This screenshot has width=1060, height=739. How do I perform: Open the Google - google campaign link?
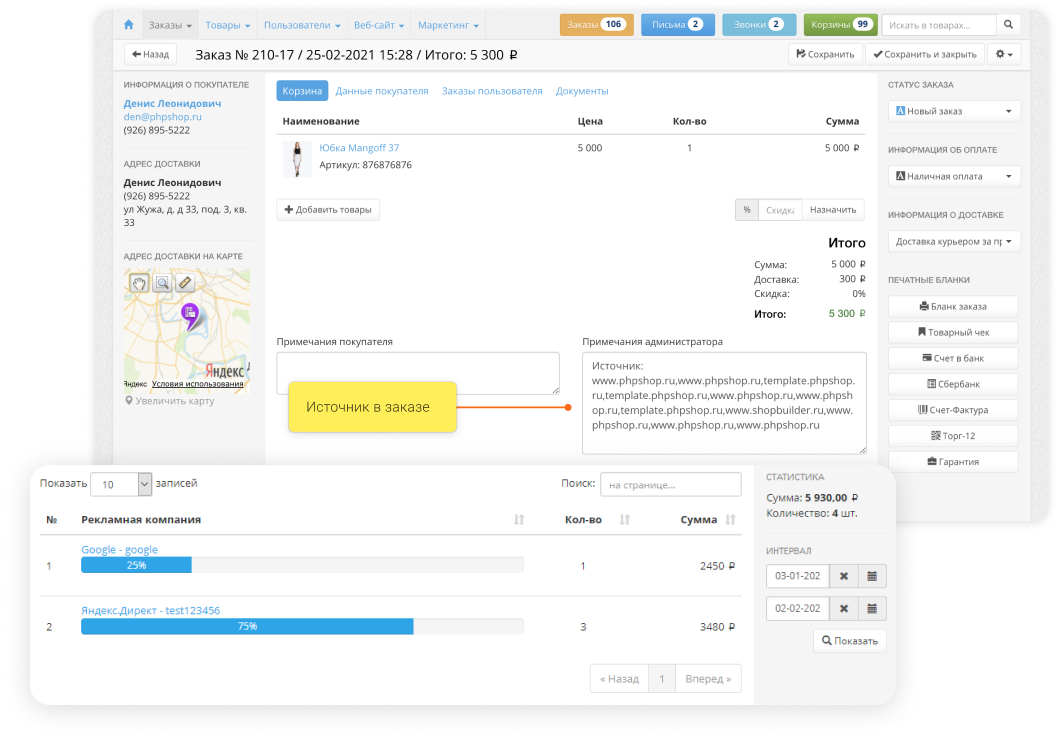click(x=120, y=550)
